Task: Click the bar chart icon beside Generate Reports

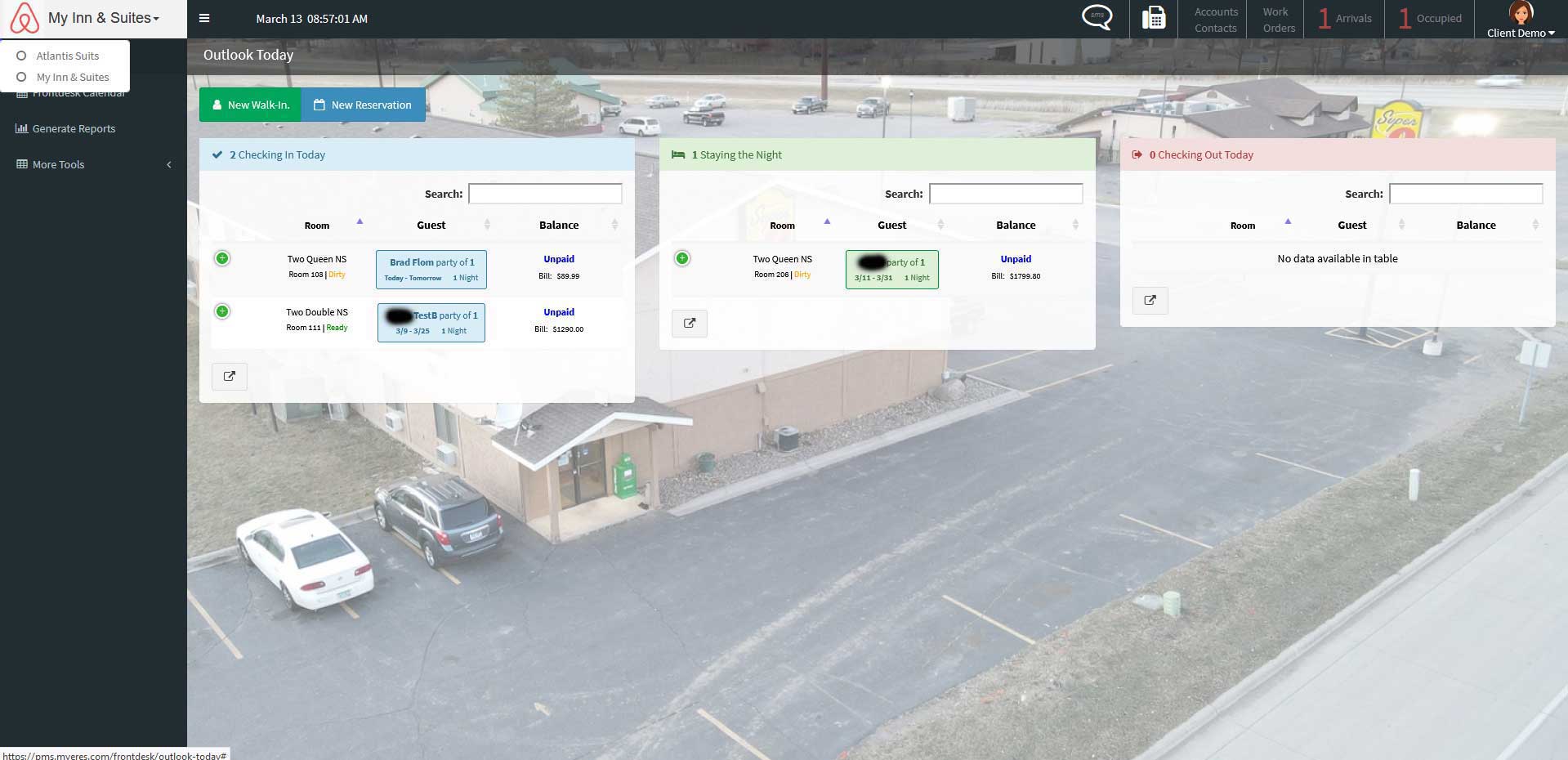Action: (x=22, y=128)
